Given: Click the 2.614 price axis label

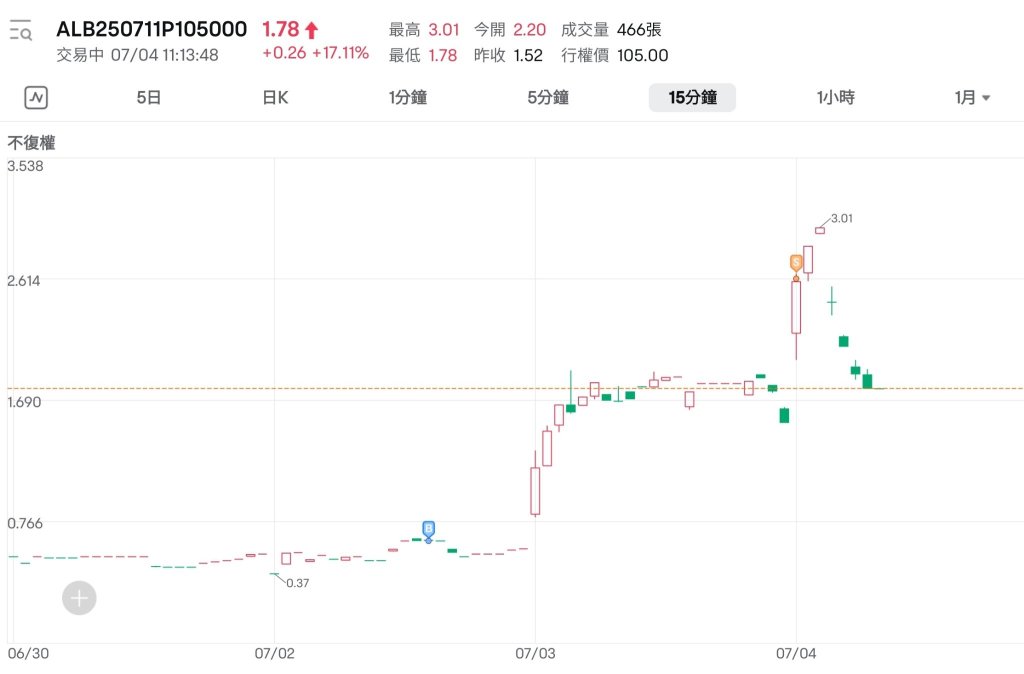Looking at the screenshot, I should point(24,281).
